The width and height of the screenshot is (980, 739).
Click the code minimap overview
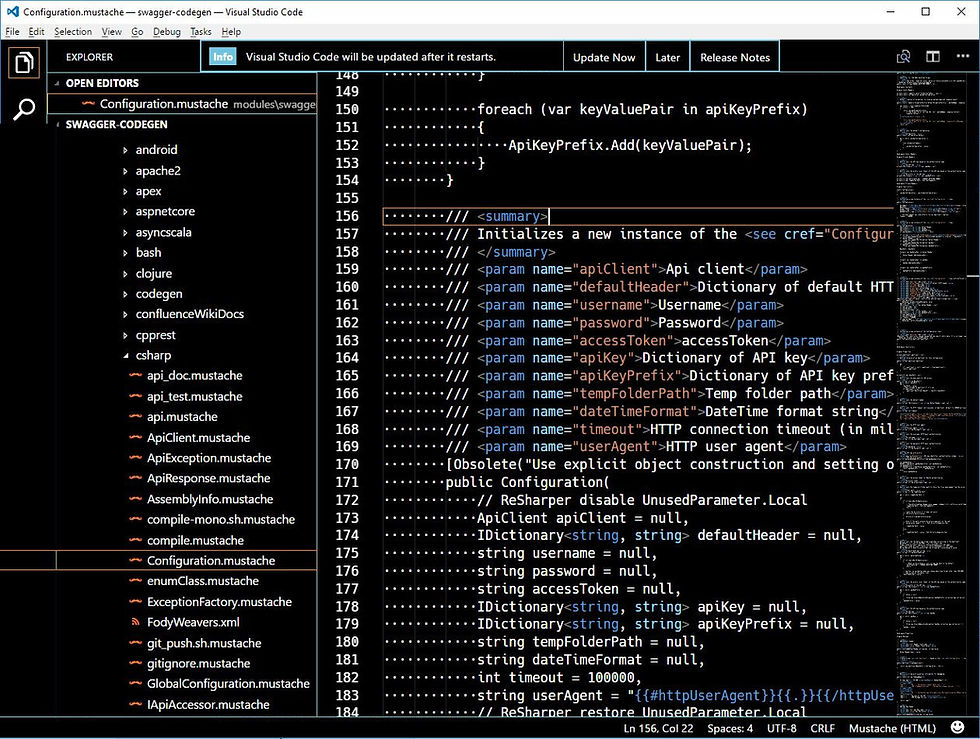pos(932,394)
